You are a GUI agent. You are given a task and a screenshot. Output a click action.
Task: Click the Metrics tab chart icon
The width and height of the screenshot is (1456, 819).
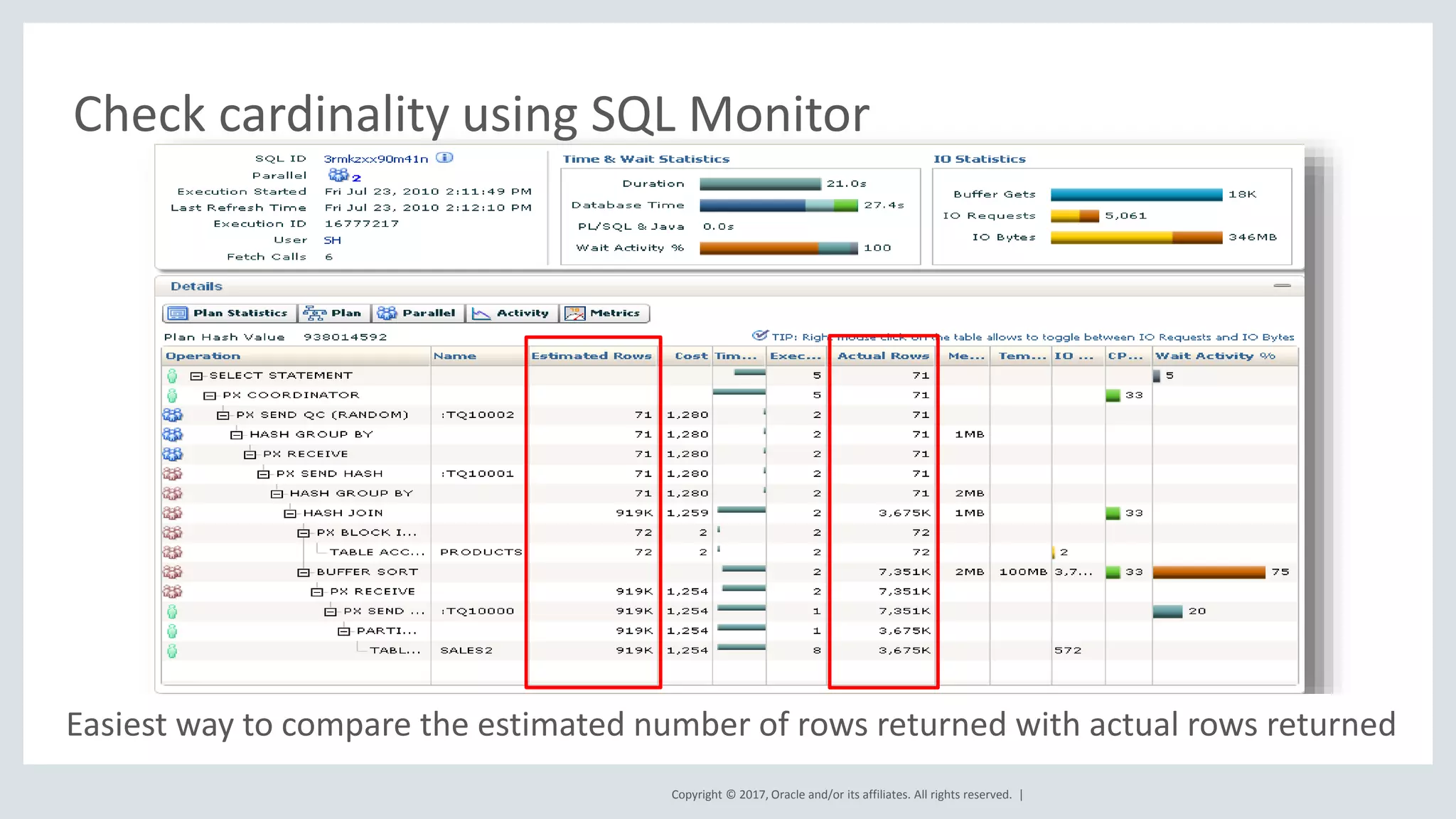(x=574, y=314)
